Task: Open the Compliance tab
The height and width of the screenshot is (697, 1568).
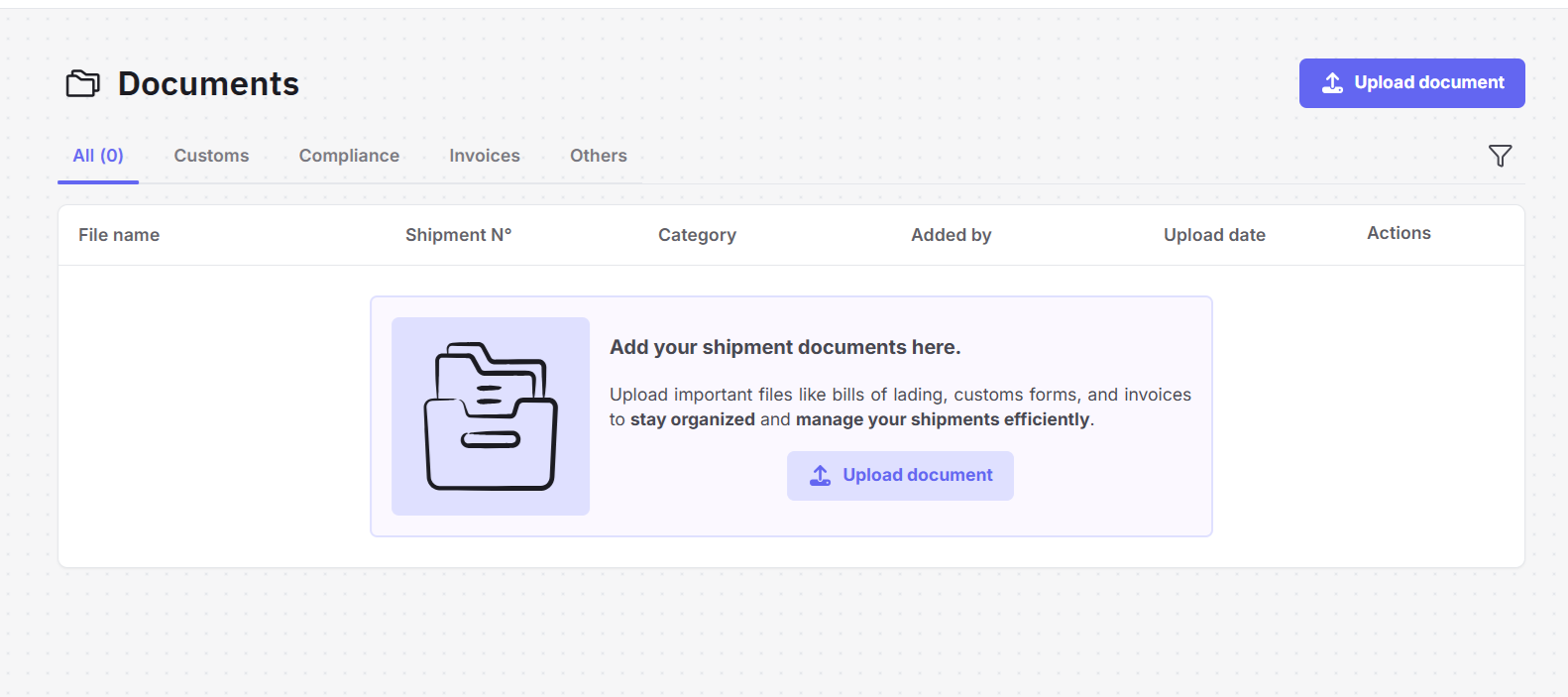Action: (x=349, y=156)
